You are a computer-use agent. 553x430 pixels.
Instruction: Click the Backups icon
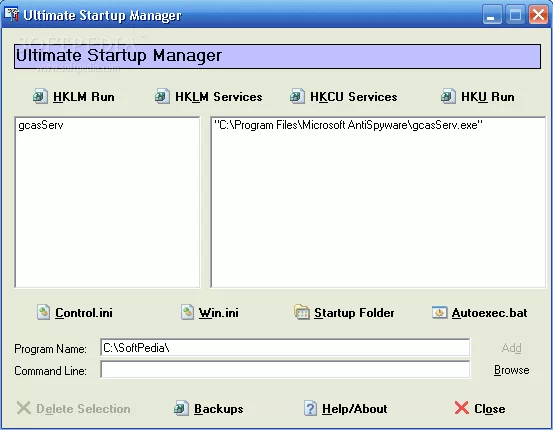[181, 408]
